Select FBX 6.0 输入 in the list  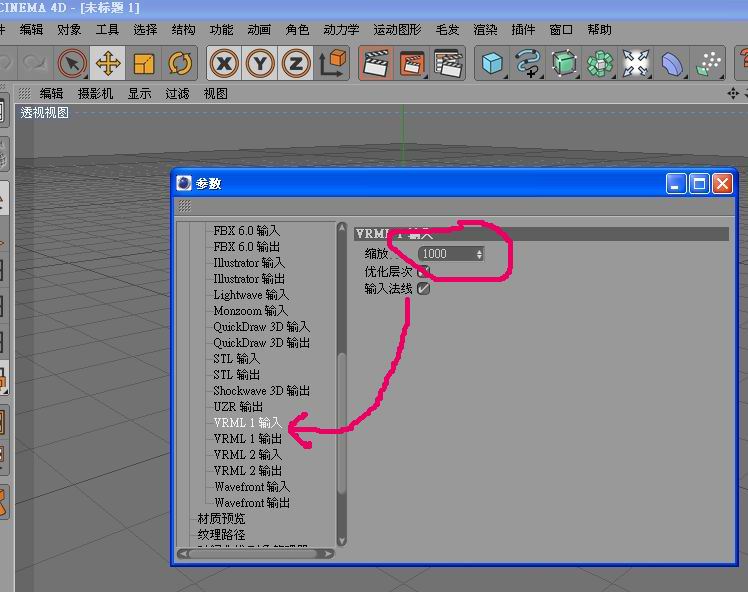[247, 231]
